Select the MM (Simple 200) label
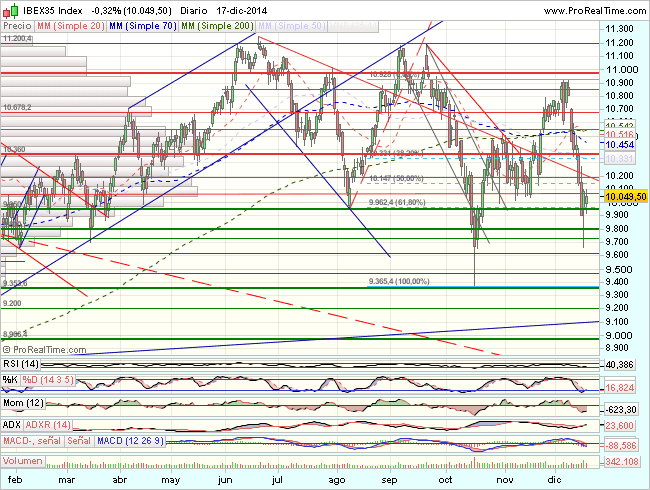This screenshot has height=490, width=650. [217, 26]
